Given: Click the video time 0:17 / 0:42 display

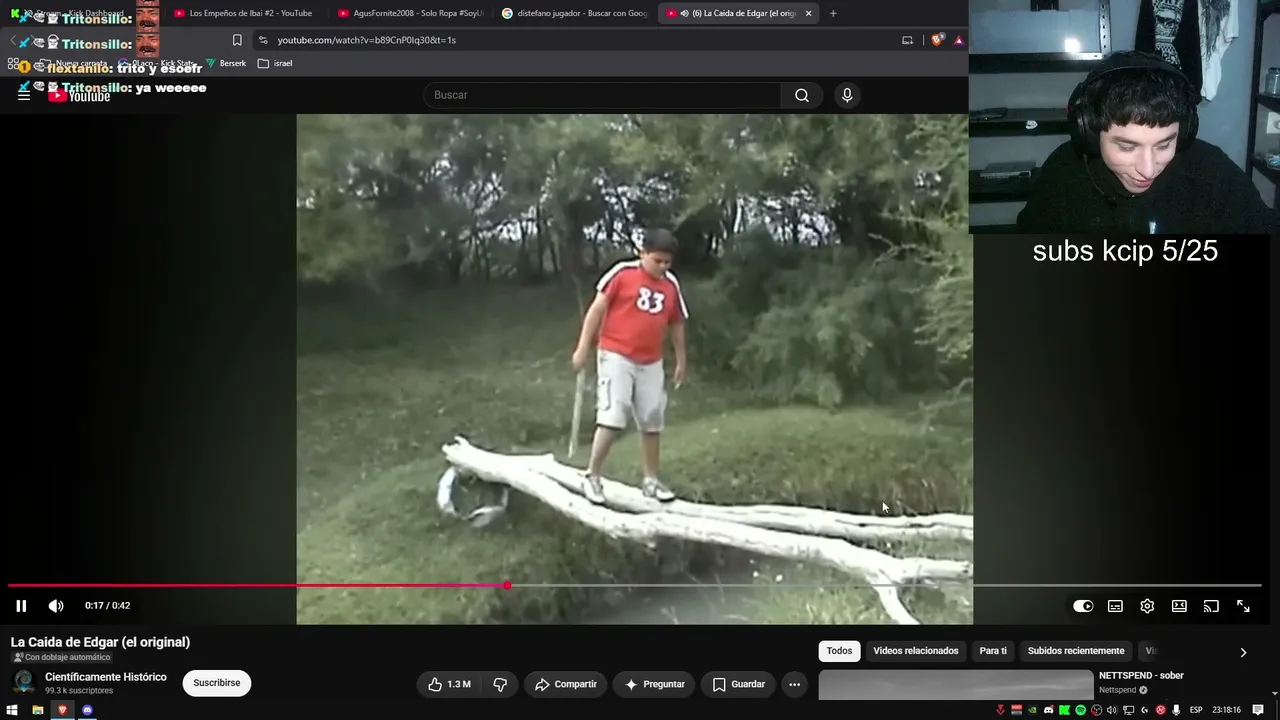Looking at the screenshot, I should pos(107,606).
